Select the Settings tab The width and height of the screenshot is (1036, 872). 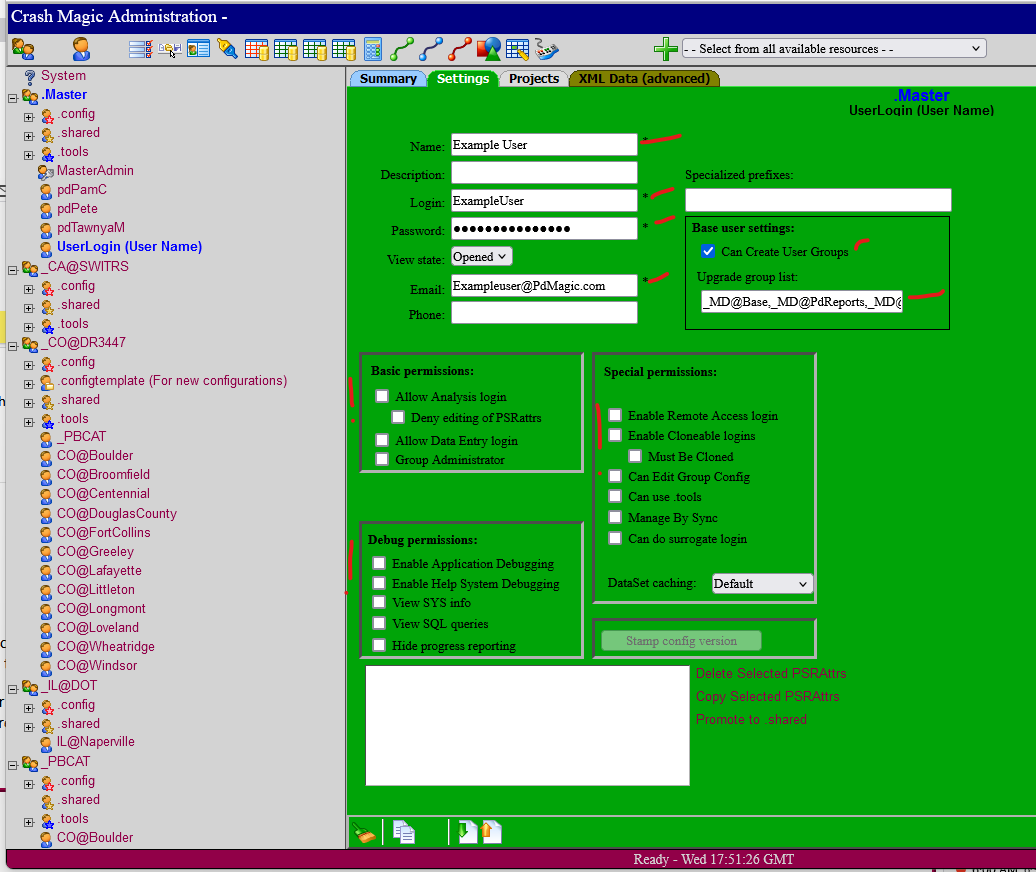(x=463, y=79)
